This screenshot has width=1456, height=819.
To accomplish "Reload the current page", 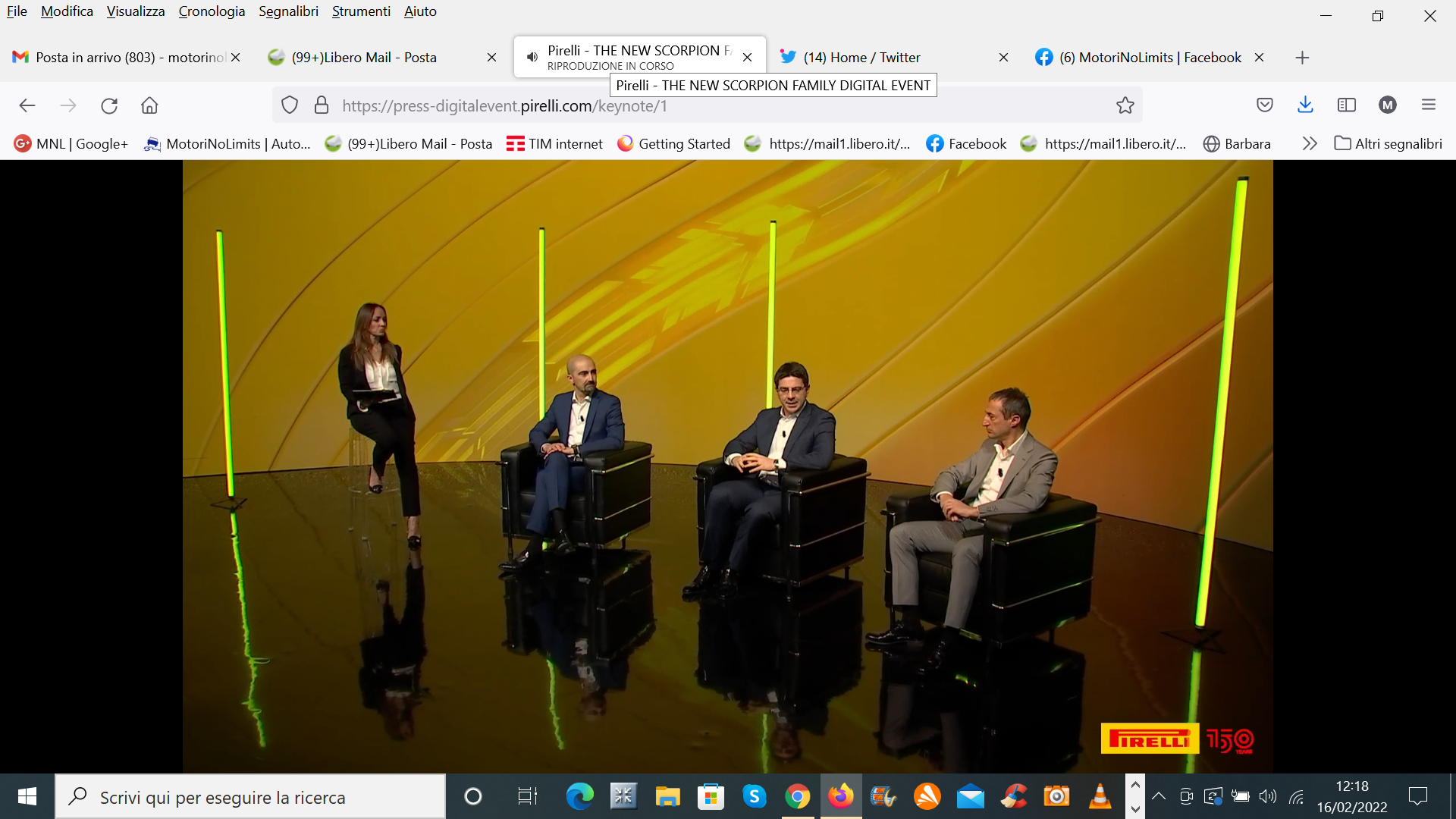I will click(x=109, y=105).
